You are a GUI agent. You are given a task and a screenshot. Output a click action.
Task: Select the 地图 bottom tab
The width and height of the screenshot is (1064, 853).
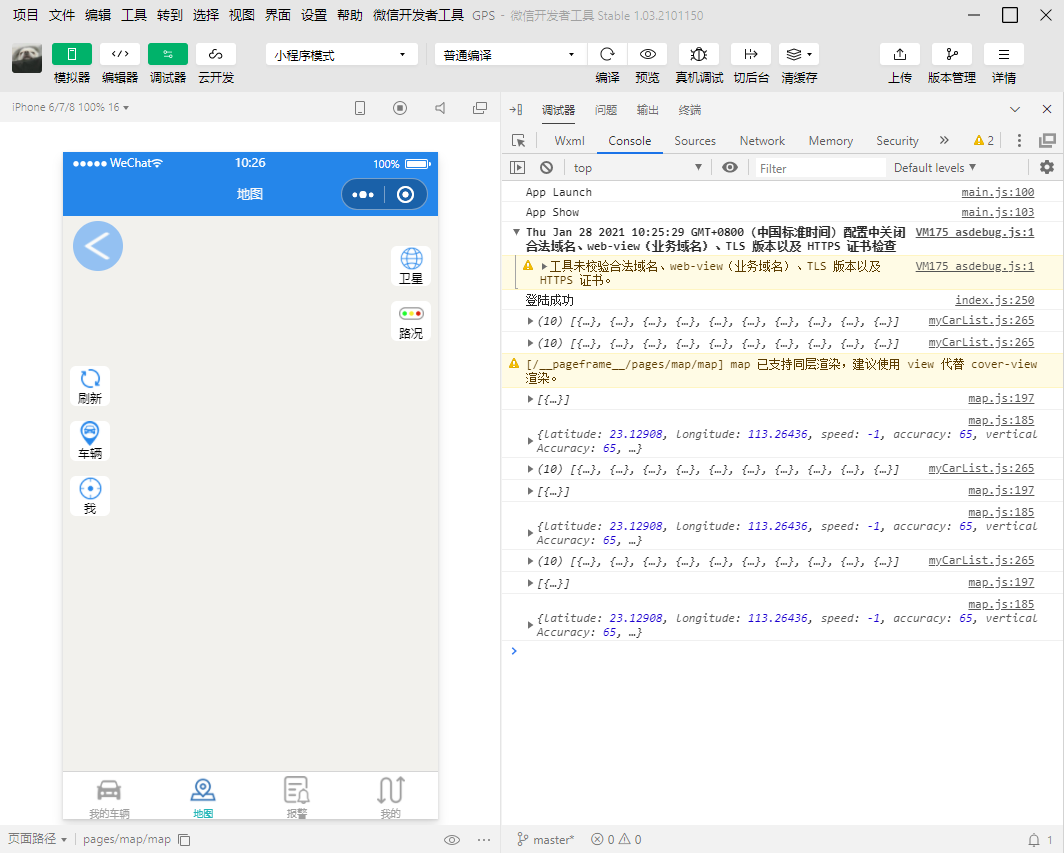203,797
